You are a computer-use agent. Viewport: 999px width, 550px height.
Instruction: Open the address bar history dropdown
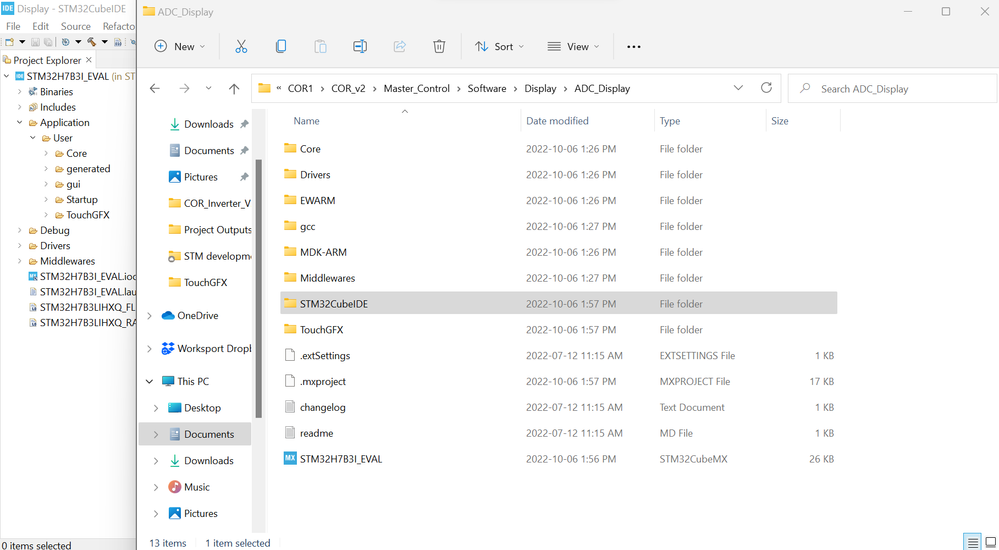click(x=738, y=88)
